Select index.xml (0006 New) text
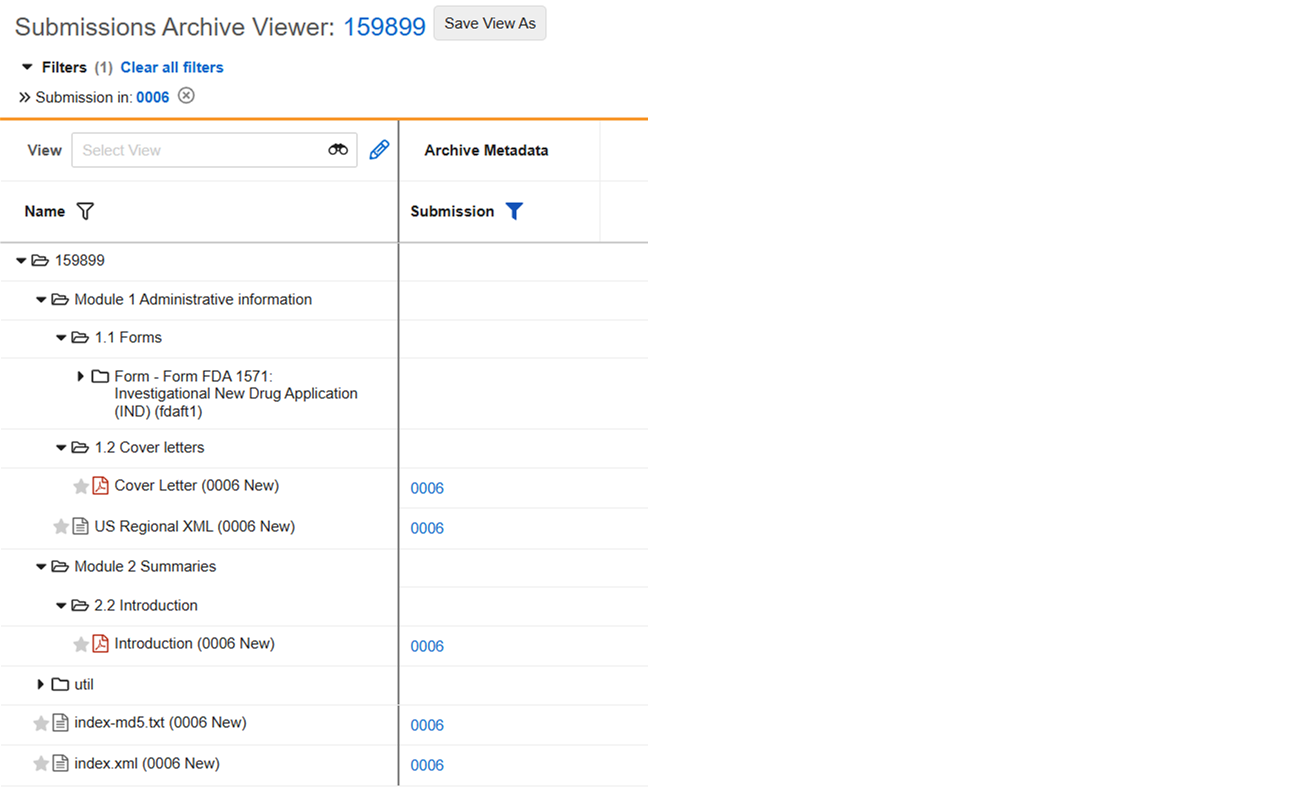 147,763
